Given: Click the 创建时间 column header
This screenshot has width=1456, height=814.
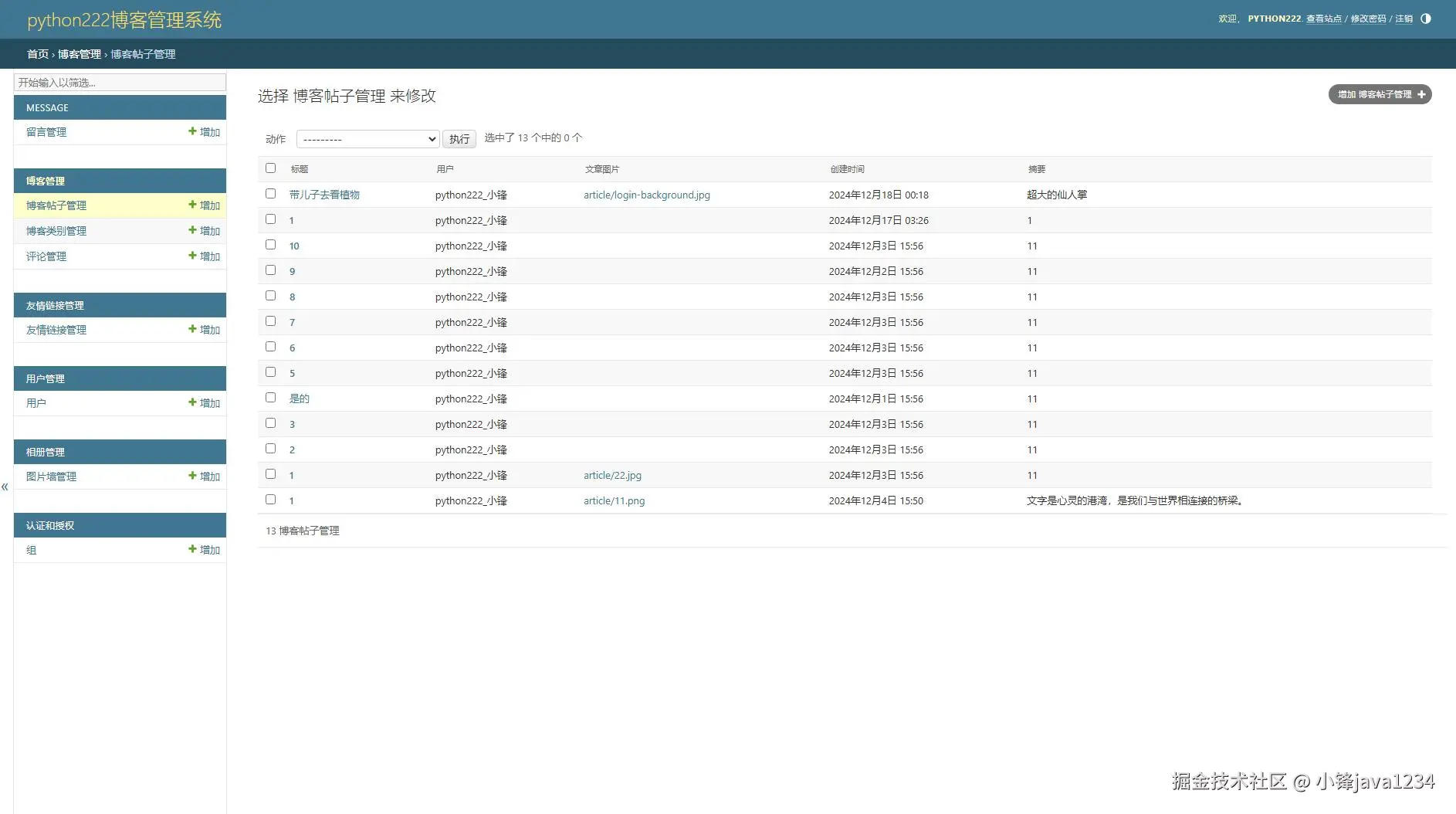Looking at the screenshot, I should pos(847,169).
